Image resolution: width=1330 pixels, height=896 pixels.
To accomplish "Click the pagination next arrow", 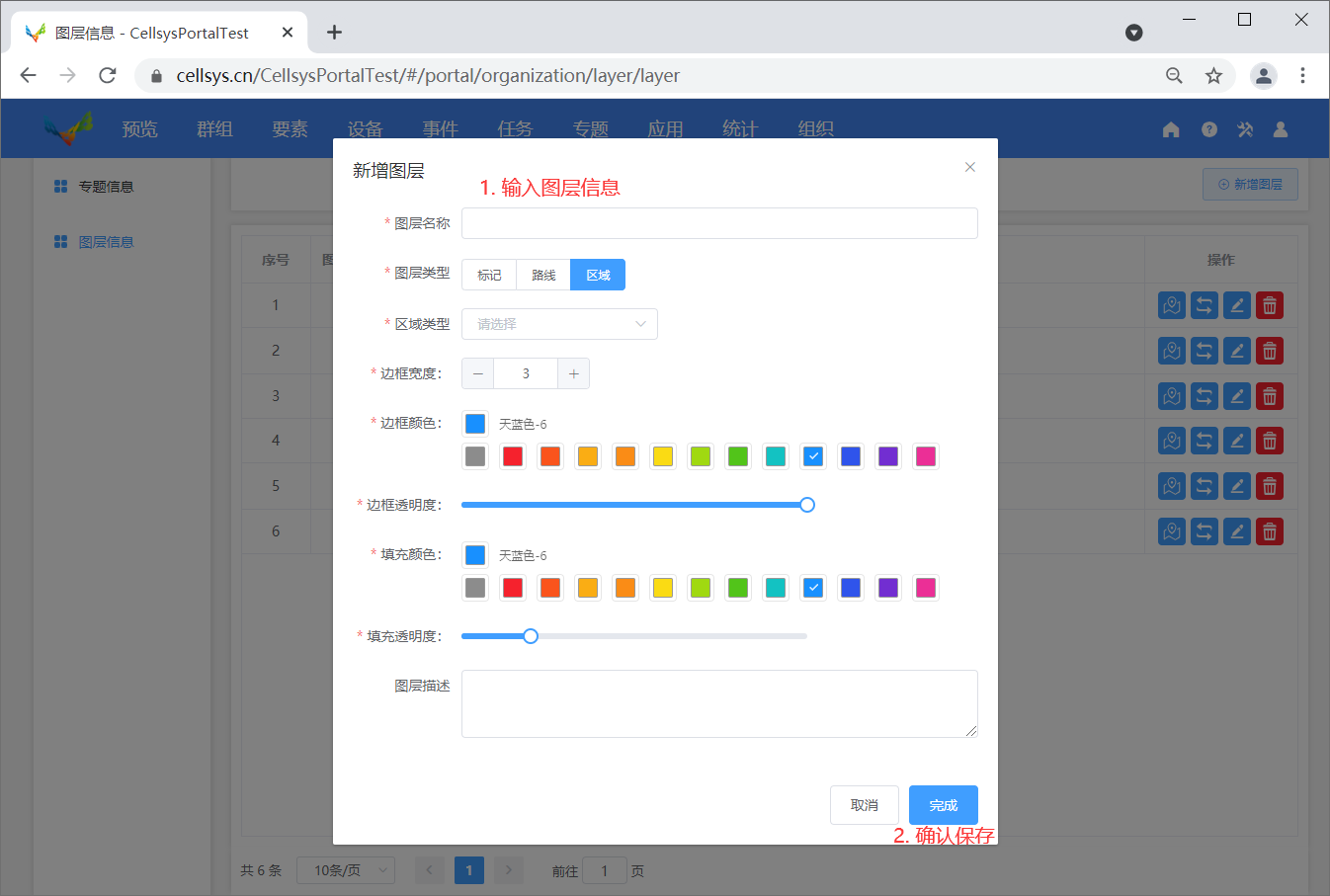I will pos(509,870).
